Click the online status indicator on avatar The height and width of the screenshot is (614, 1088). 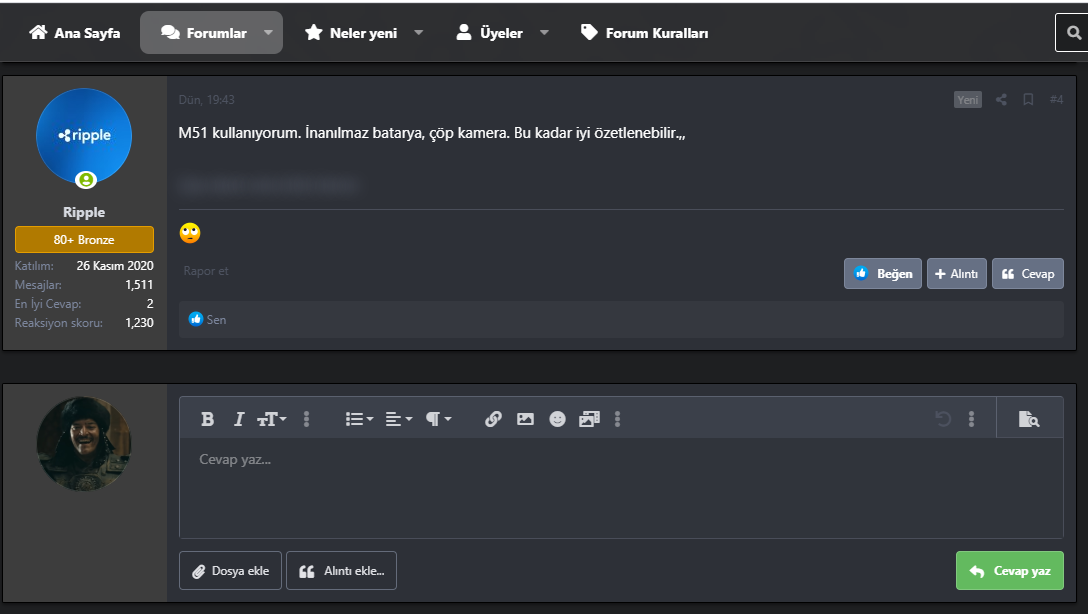85,180
